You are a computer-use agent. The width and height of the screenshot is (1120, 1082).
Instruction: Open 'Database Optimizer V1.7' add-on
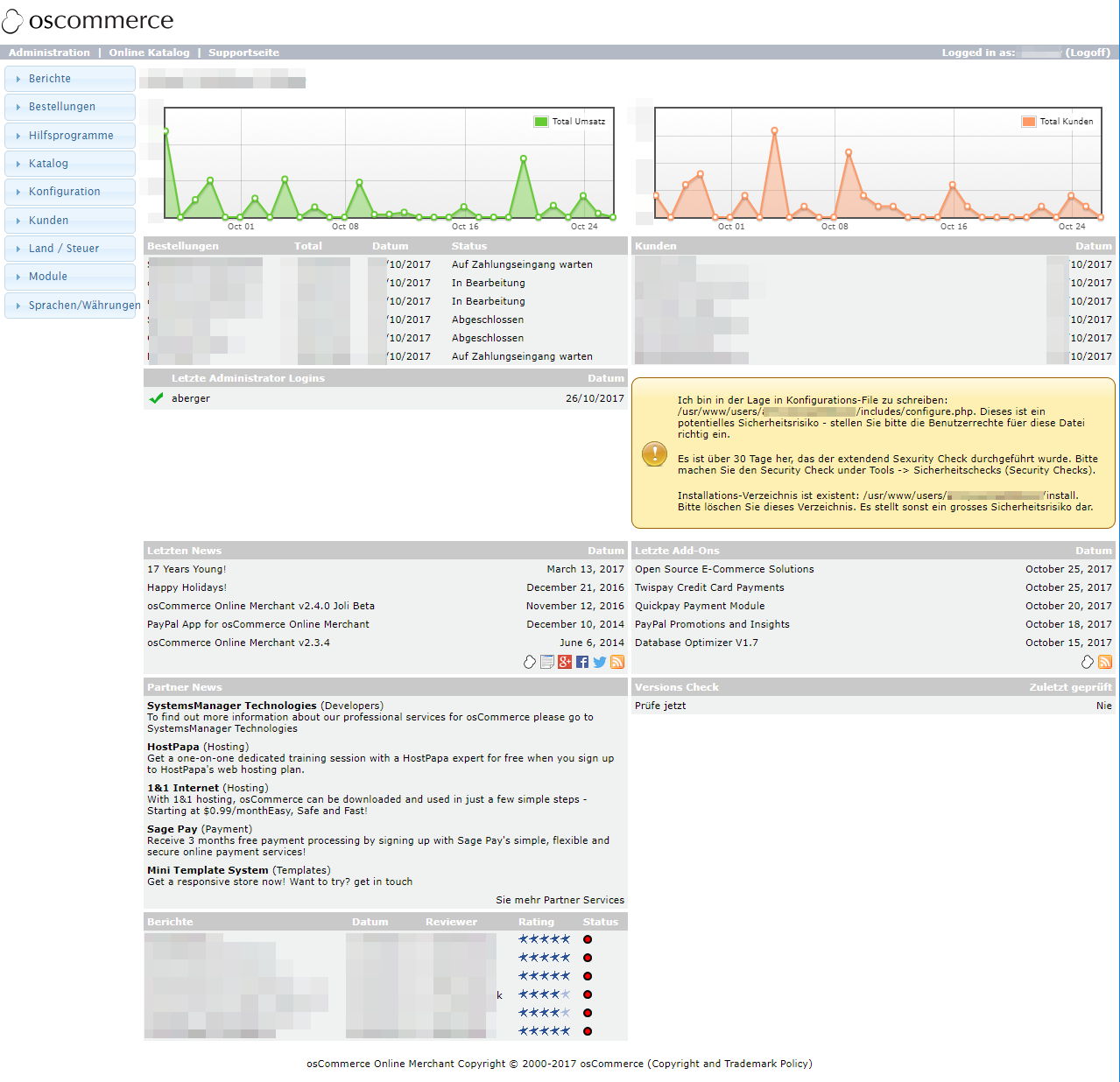click(696, 643)
